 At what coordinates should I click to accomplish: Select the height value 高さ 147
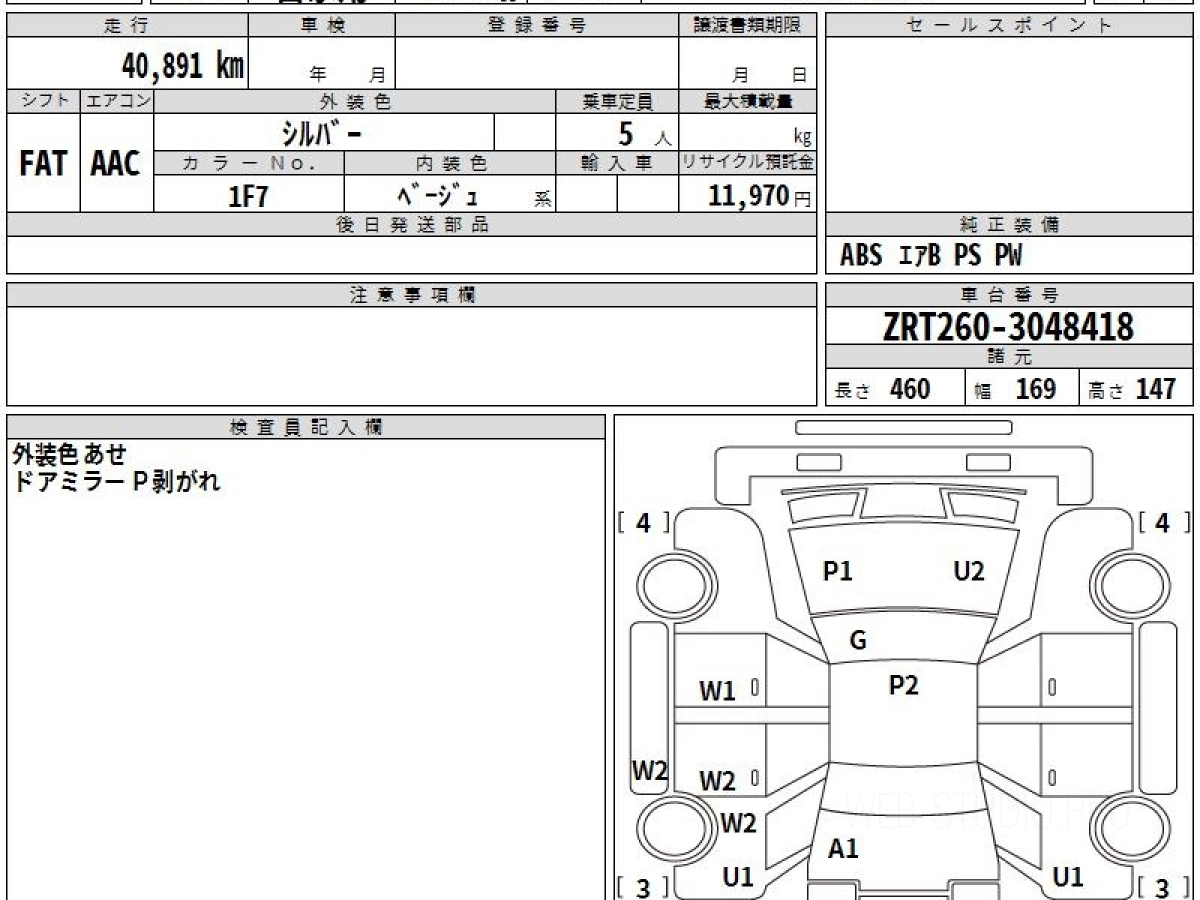point(1133,389)
